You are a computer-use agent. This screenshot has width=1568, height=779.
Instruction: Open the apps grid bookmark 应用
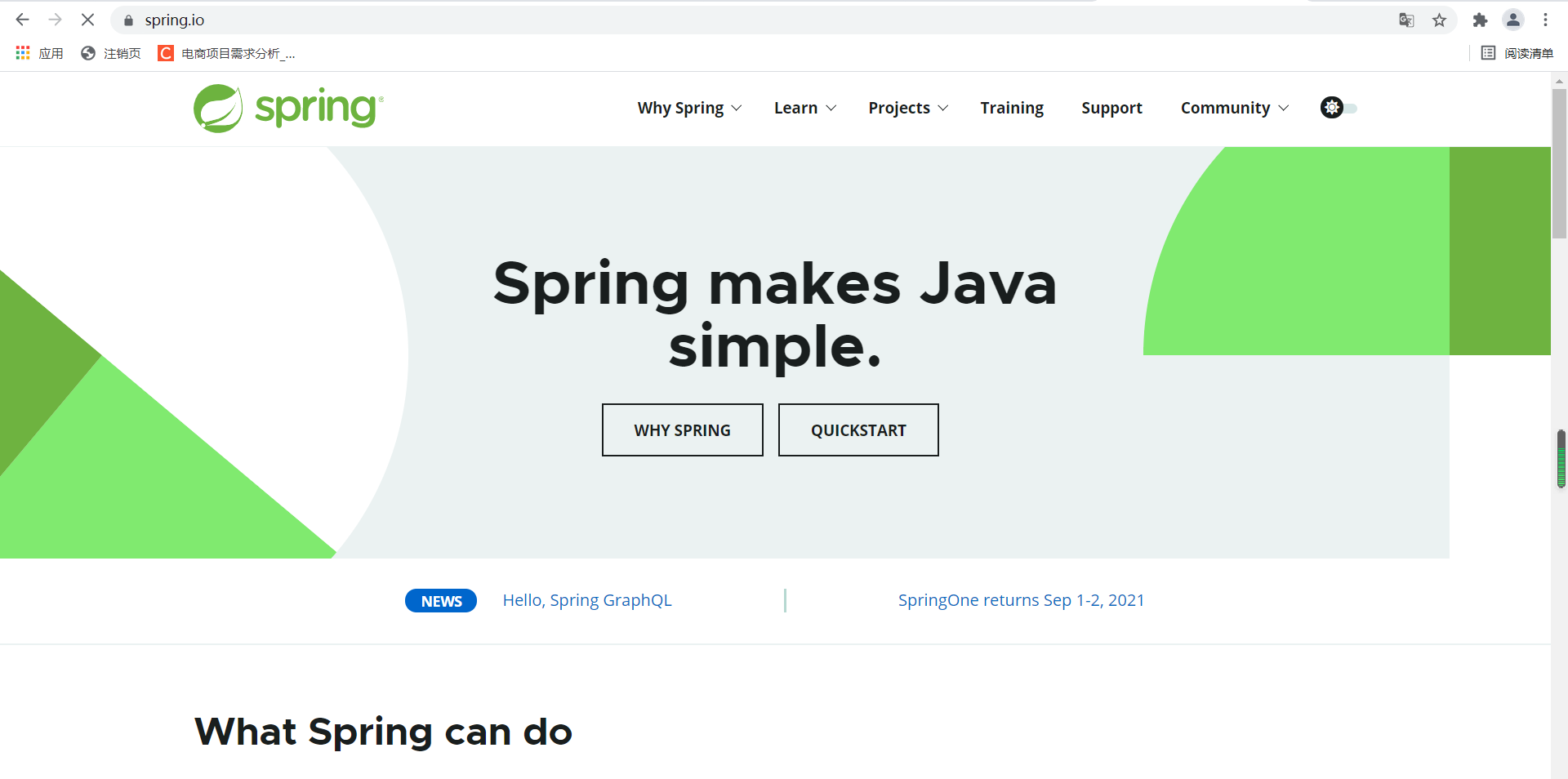[39, 53]
